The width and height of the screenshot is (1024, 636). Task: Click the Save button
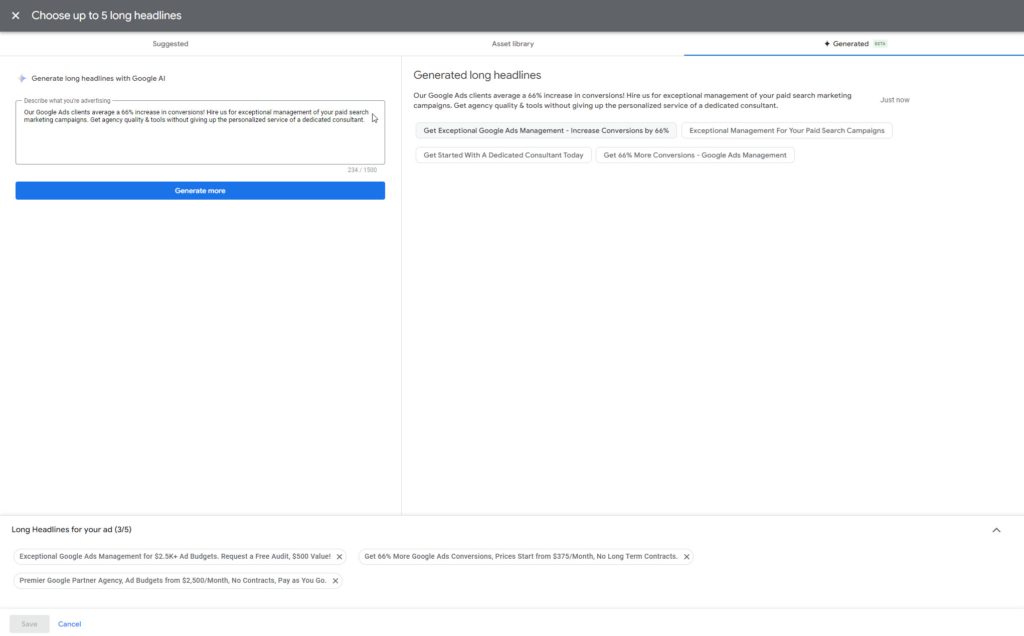tap(29, 624)
